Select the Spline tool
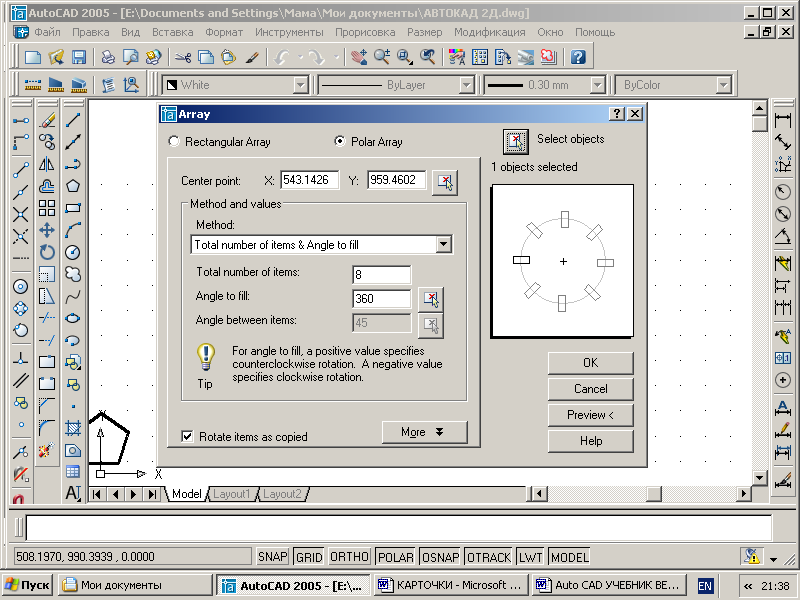The width and height of the screenshot is (800, 600). point(73,296)
